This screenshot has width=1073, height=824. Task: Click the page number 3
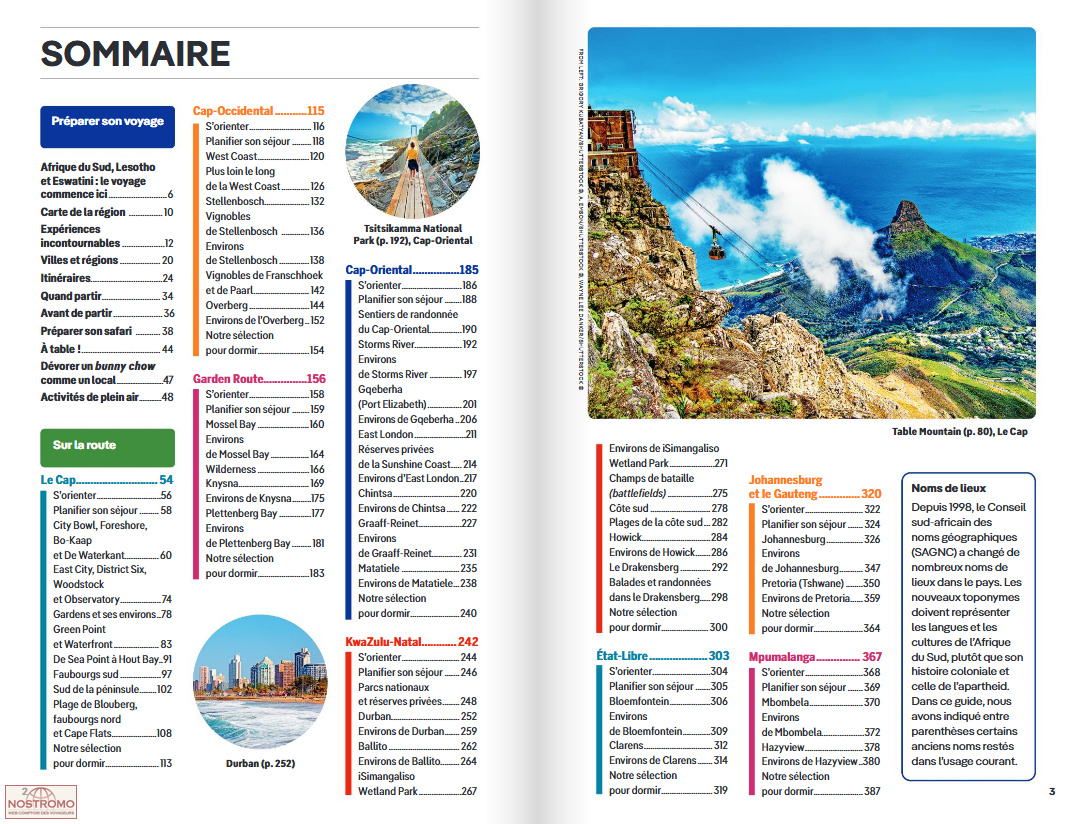click(x=1052, y=792)
